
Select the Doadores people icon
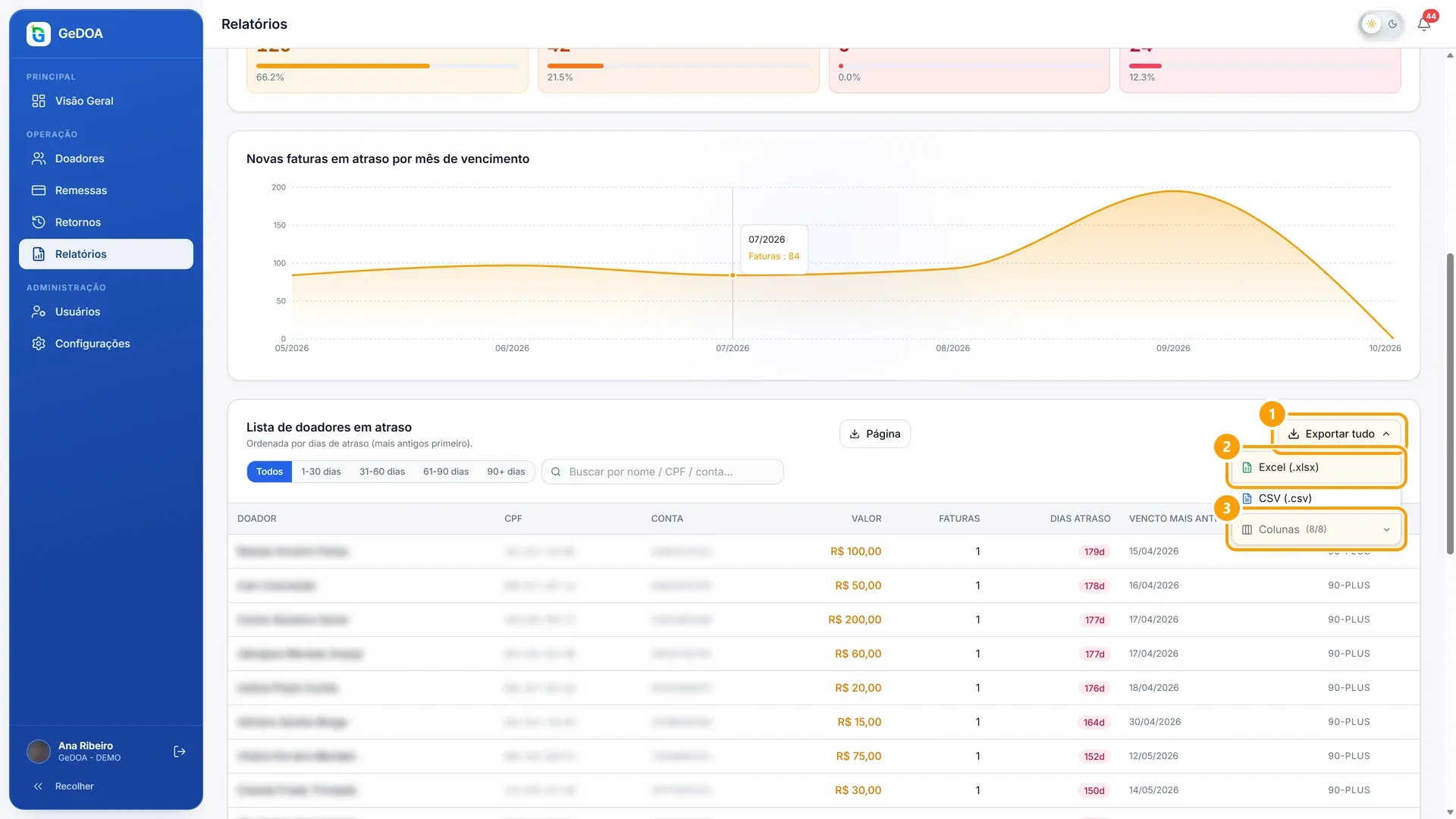[x=39, y=158]
